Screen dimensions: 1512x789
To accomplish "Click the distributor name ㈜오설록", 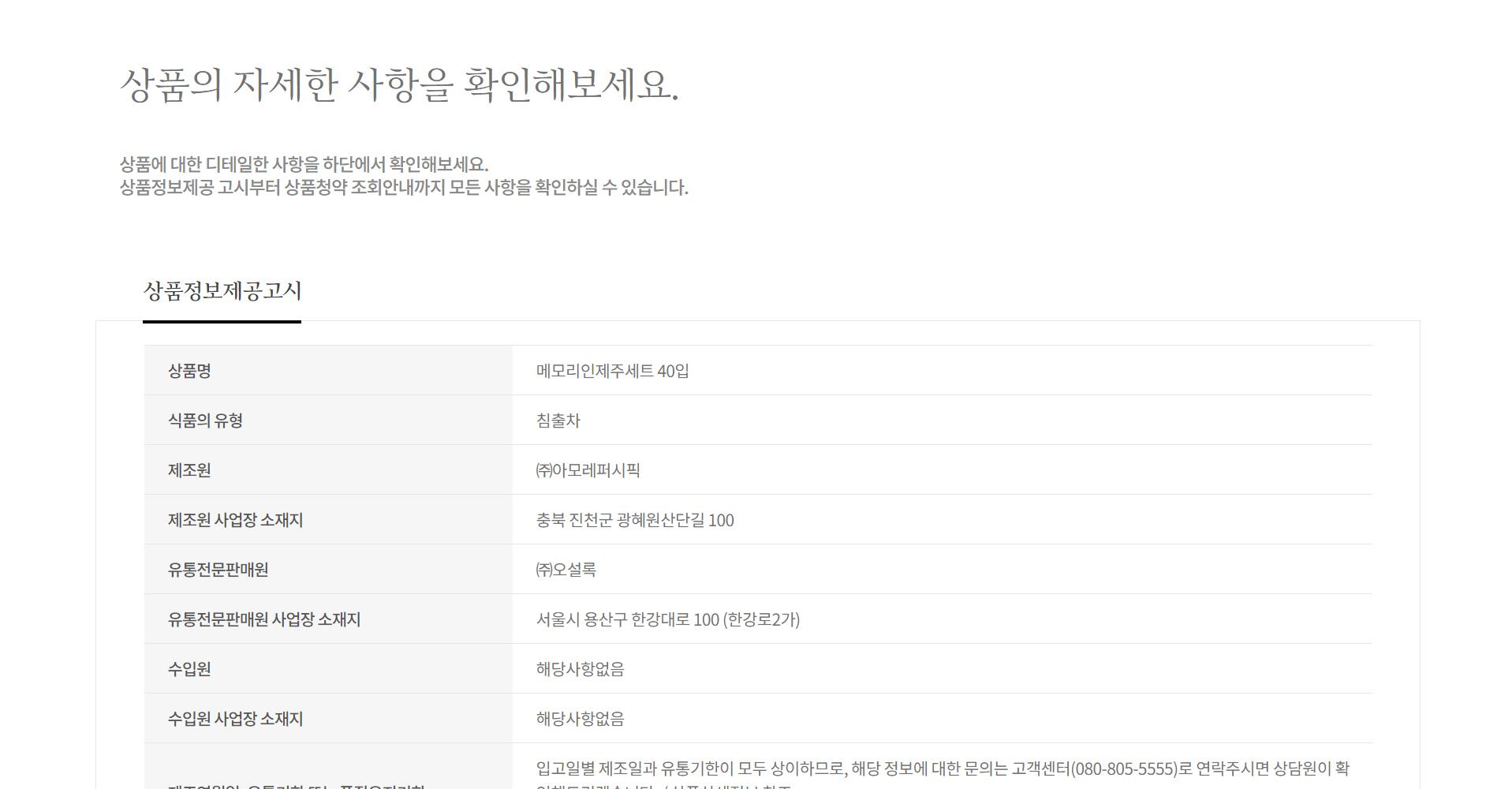I will [566, 570].
